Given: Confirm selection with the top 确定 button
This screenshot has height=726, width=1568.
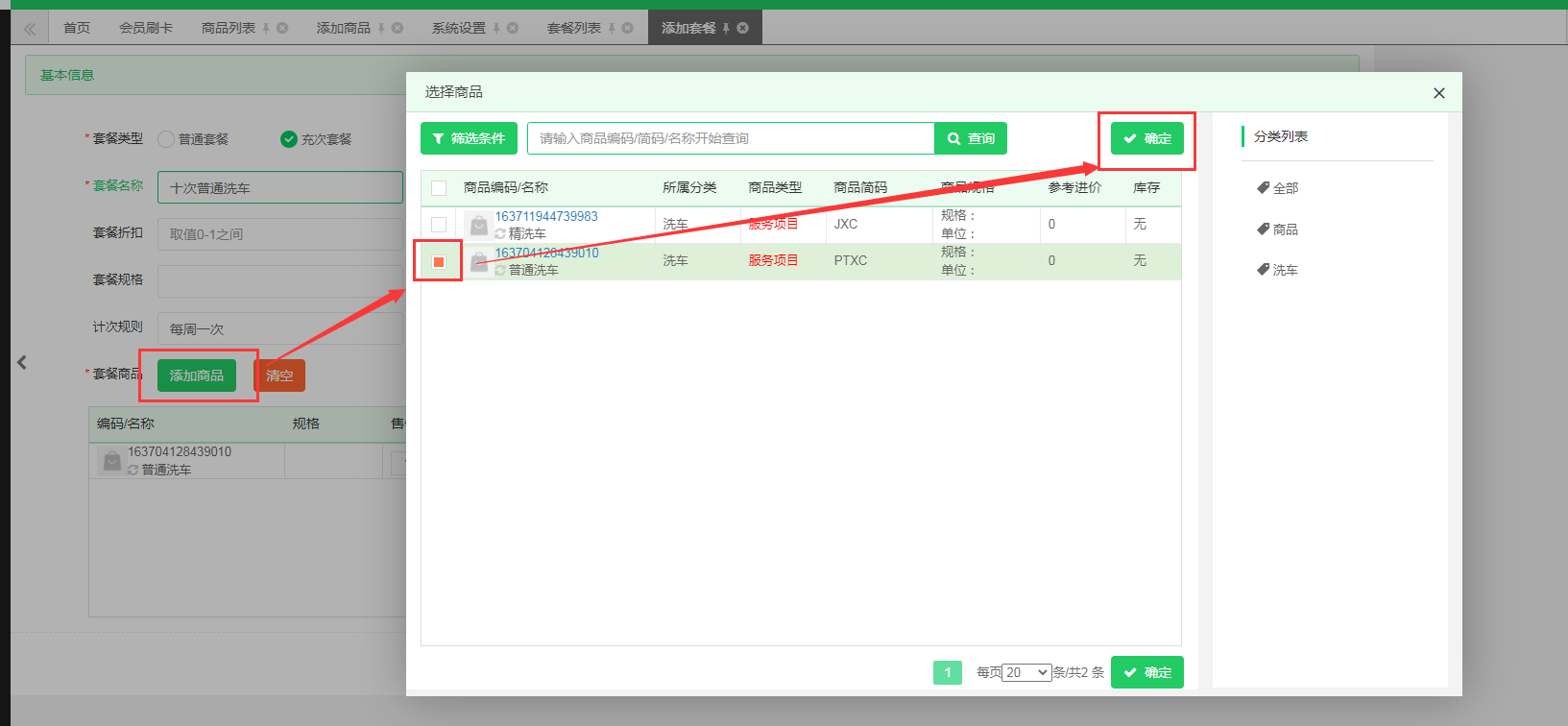Looking at the screenshot, I should 1147,138.
